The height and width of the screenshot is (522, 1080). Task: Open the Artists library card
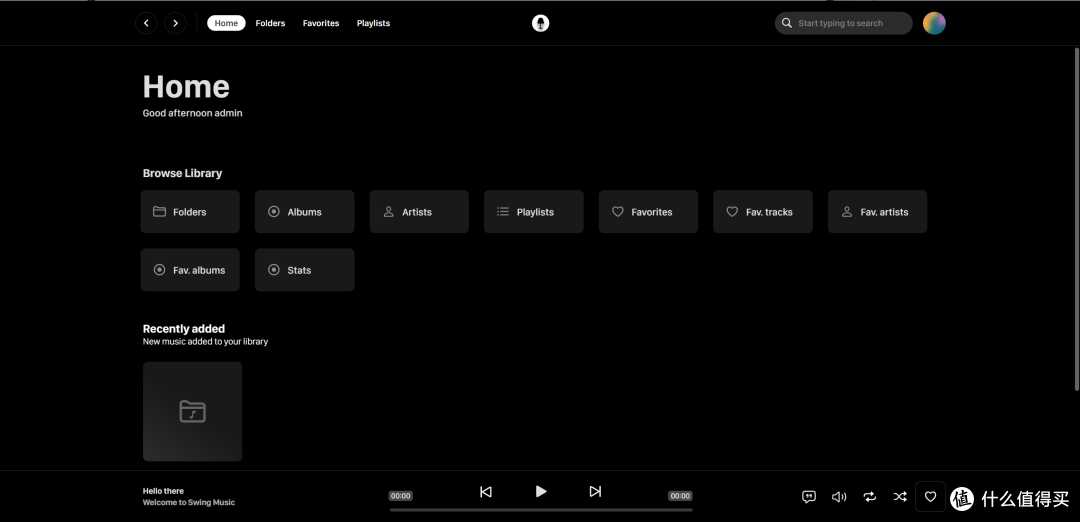pos(419,212)
